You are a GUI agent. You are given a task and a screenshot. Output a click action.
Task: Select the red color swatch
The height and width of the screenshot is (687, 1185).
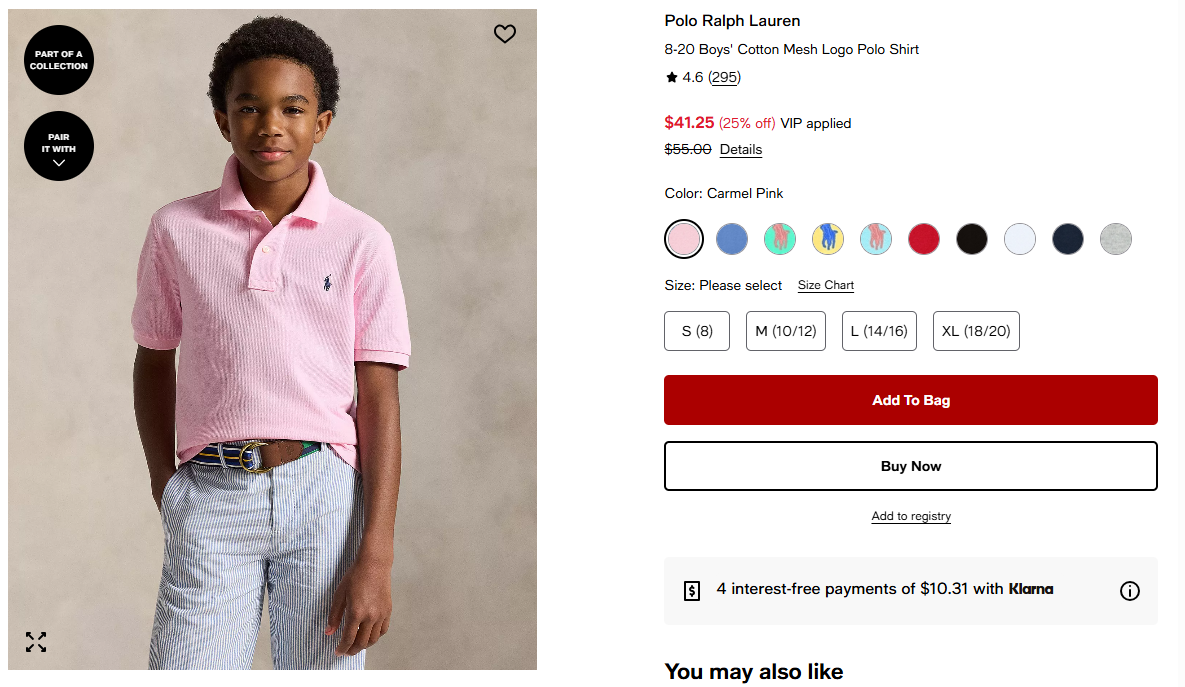[x=924, y=239]
